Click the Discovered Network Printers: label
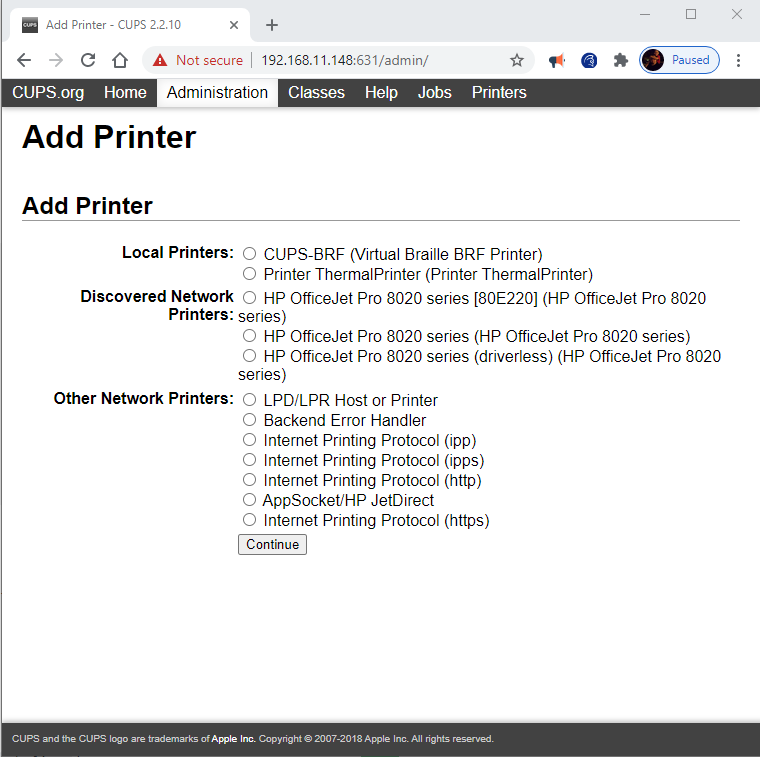This screenshot has width=760, height=757. (157, 305)
